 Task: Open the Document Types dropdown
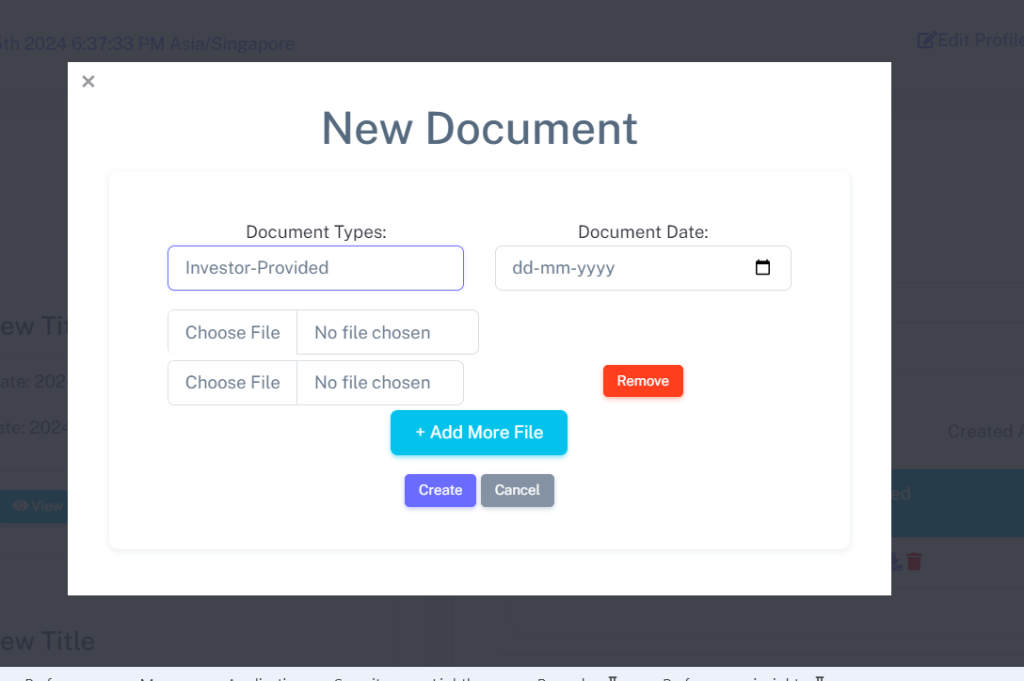tap(315, 268)
